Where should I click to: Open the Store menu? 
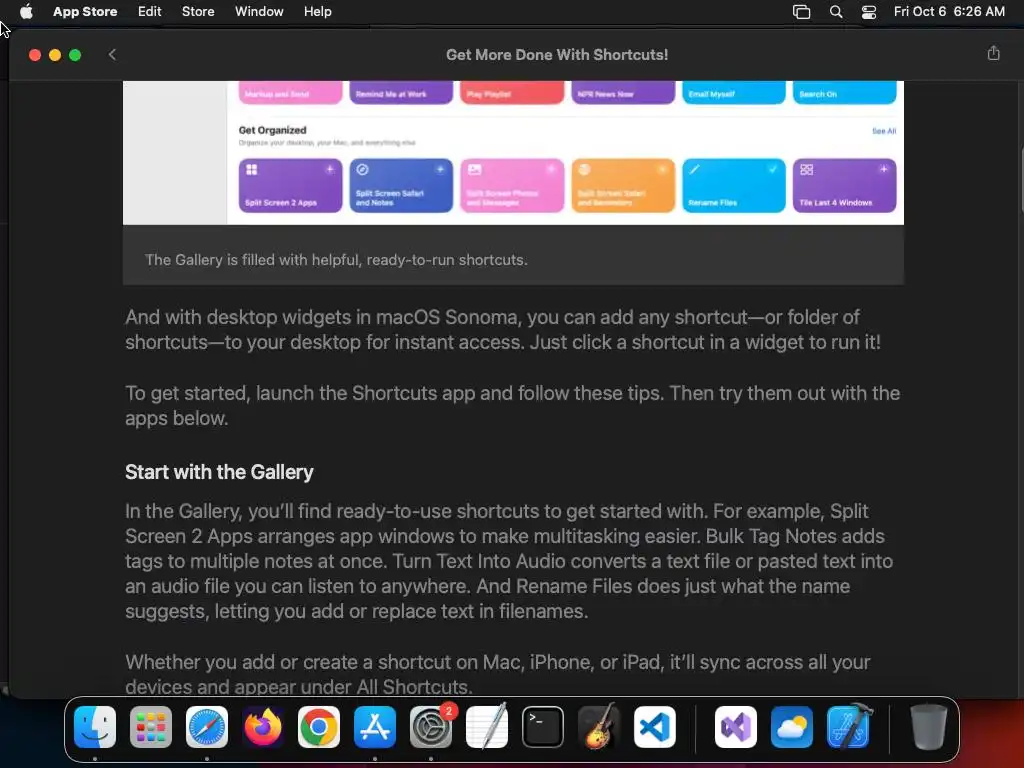[x=198, y=12]
